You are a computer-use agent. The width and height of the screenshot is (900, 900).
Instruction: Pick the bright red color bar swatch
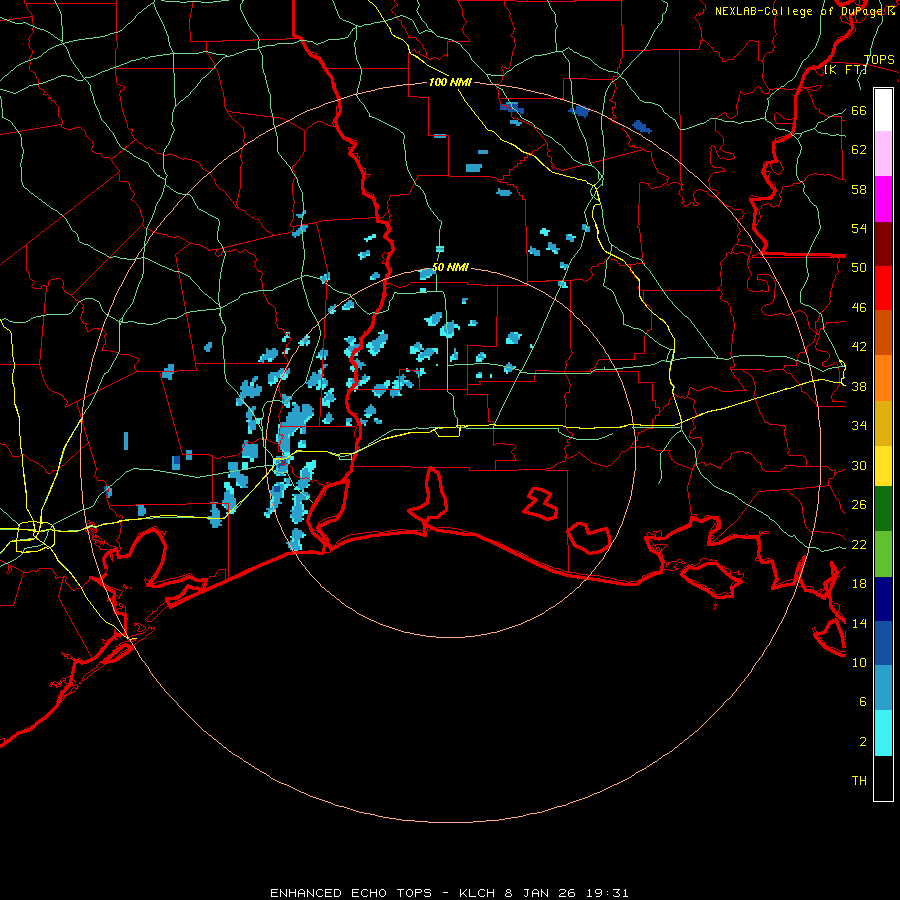click(x=883, y=288)
